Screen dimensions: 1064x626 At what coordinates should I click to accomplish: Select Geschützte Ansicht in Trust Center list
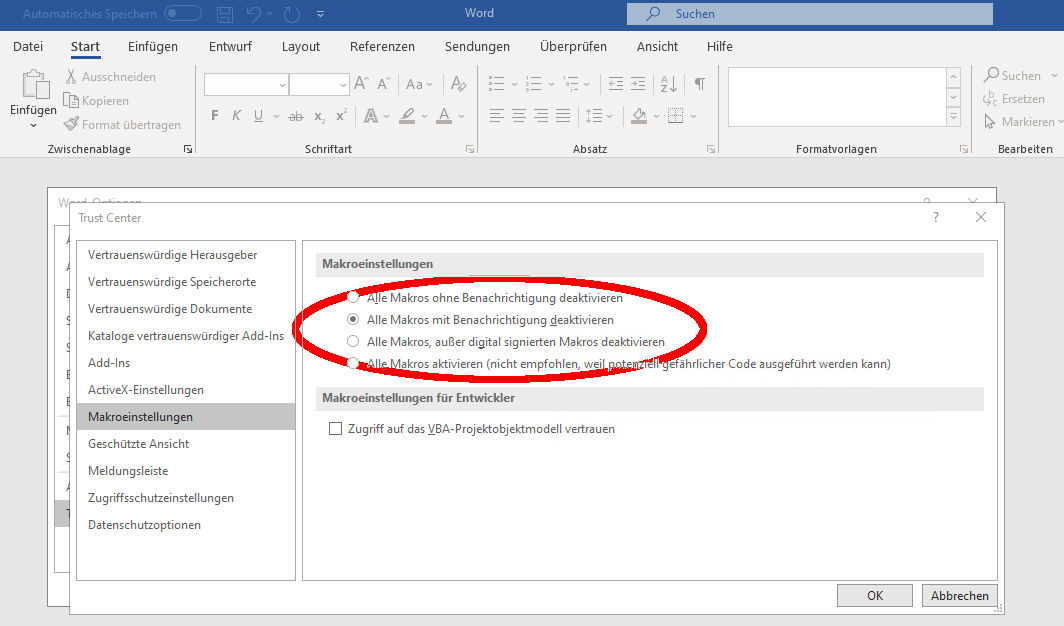(x=138, y=444)
